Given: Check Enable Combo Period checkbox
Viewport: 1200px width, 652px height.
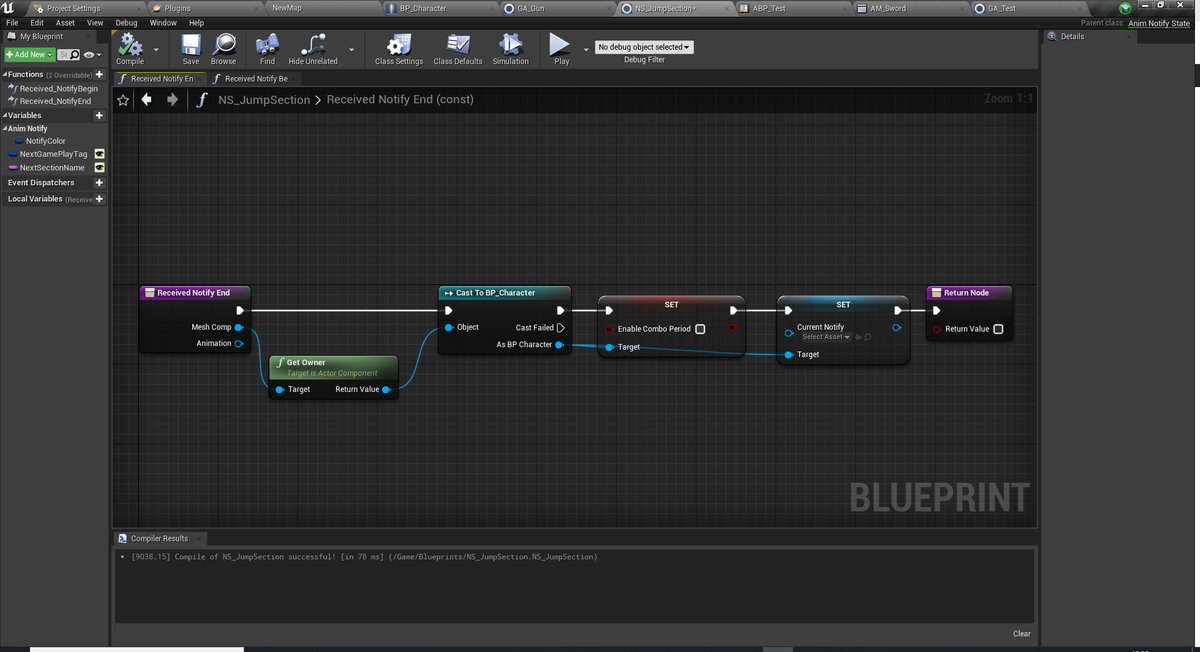Looking at the screenshot, I should tap(700, 329).
